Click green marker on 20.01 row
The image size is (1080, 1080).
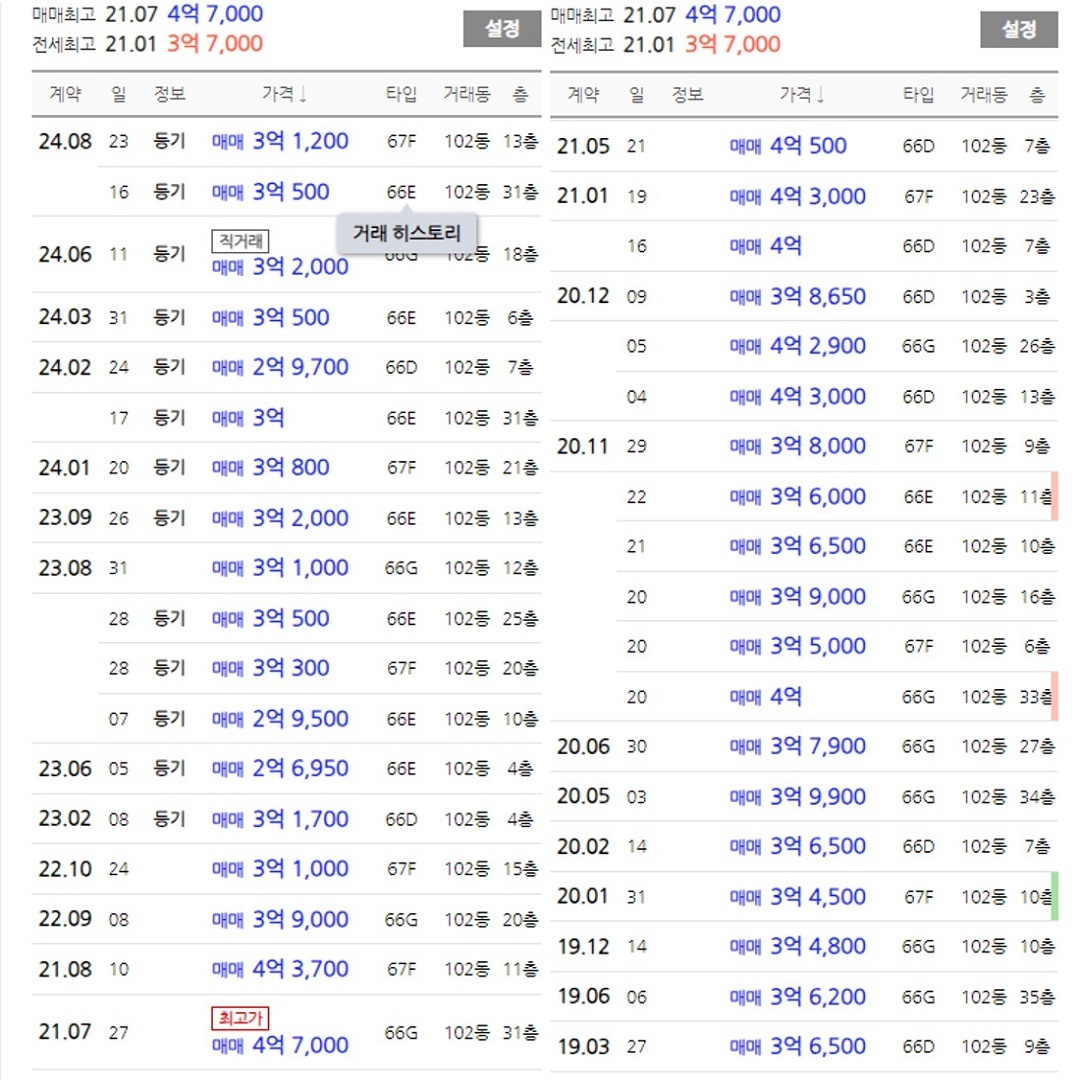[1054, 896]
